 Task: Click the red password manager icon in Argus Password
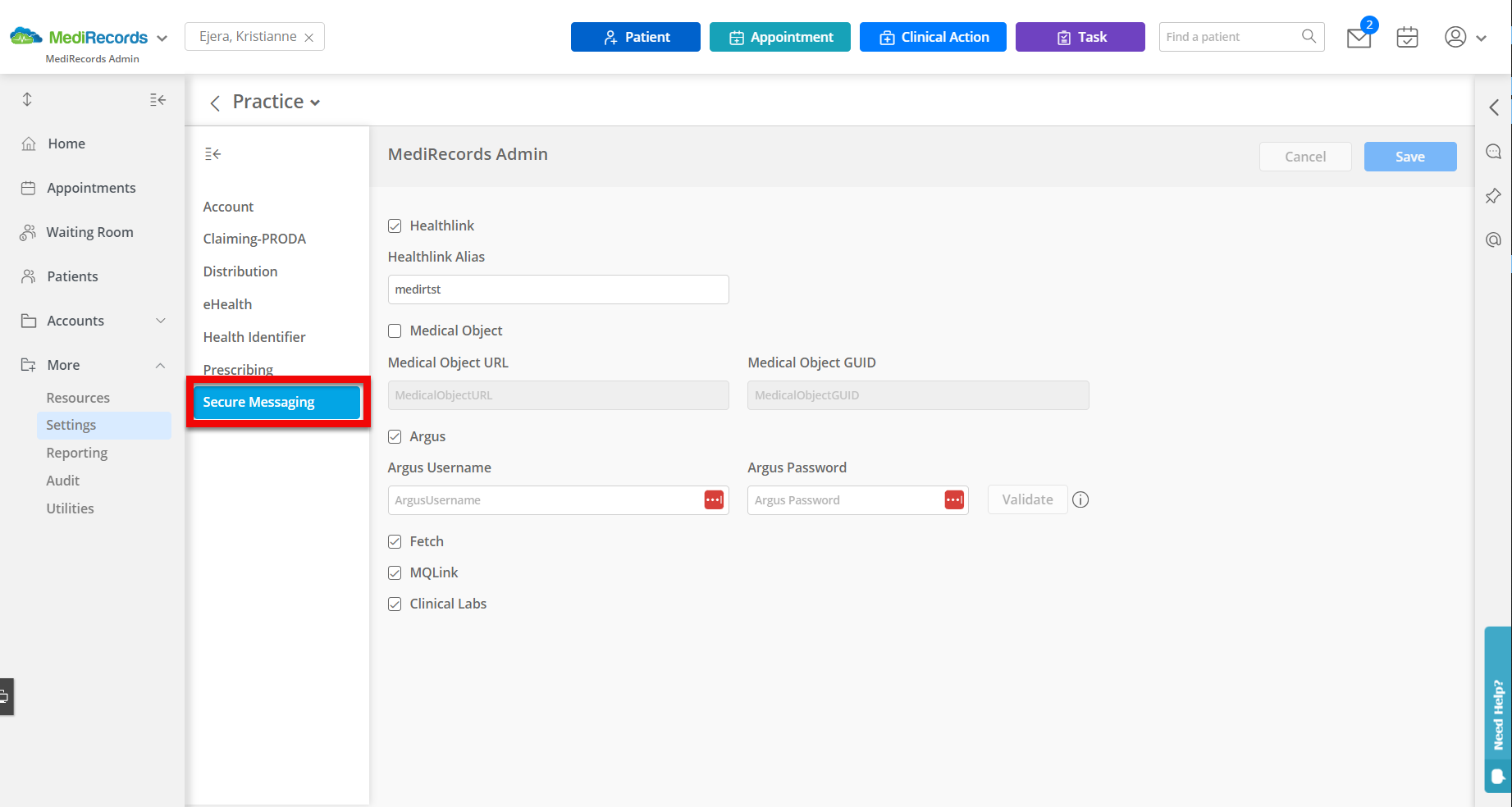(954, 499)
